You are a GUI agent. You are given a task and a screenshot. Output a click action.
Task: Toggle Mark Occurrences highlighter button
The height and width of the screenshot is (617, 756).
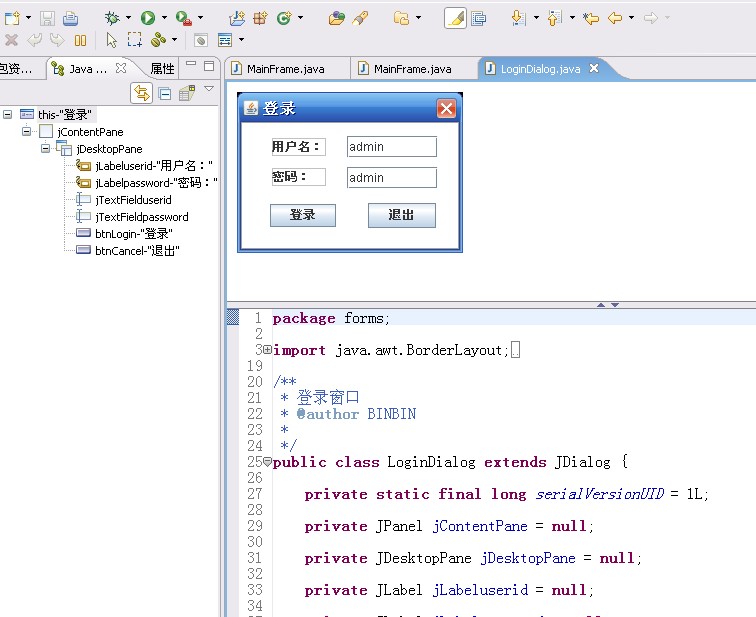point(455,18)
